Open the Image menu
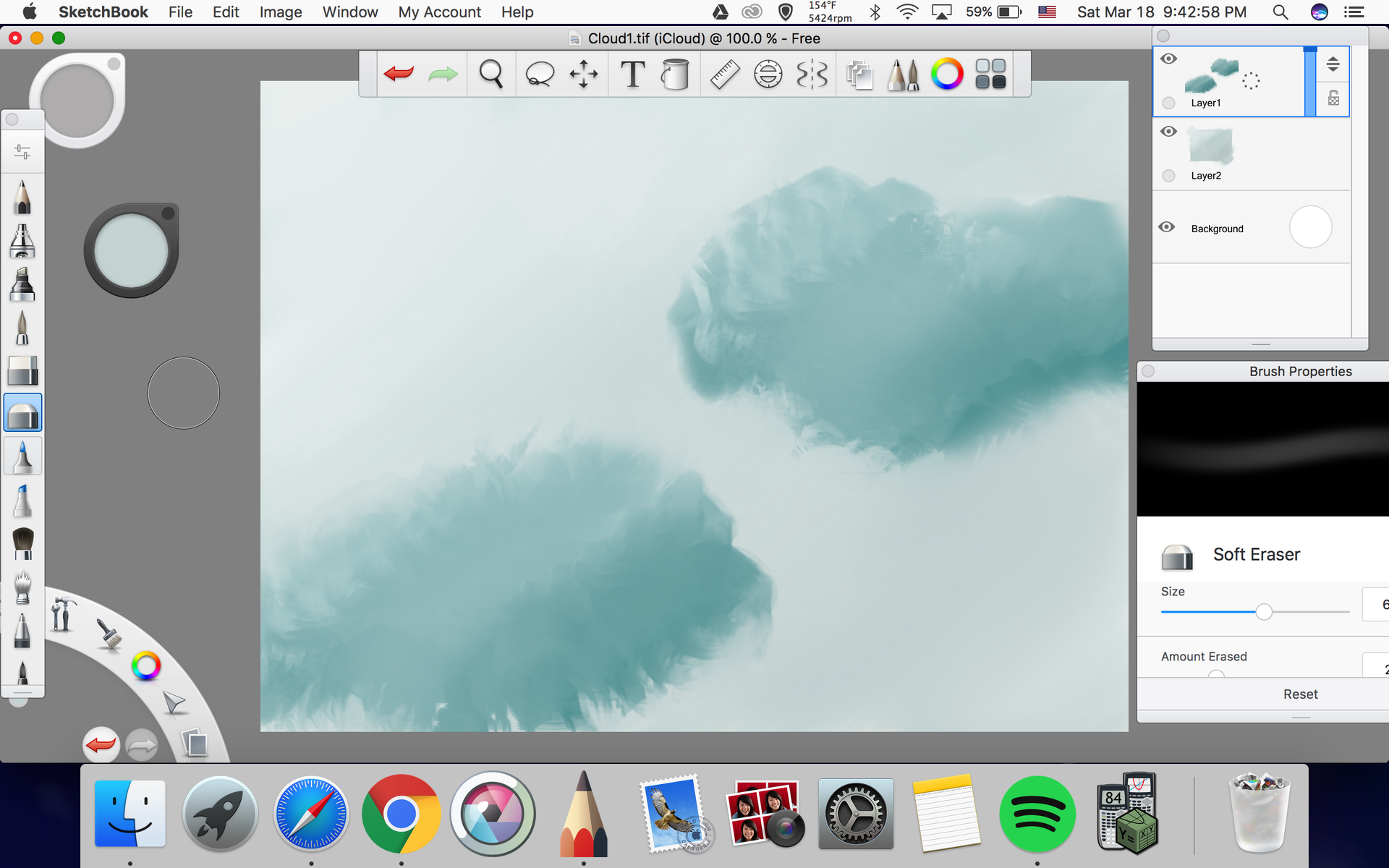This screenshot has height=868, width=1389. tap(281, 12)
